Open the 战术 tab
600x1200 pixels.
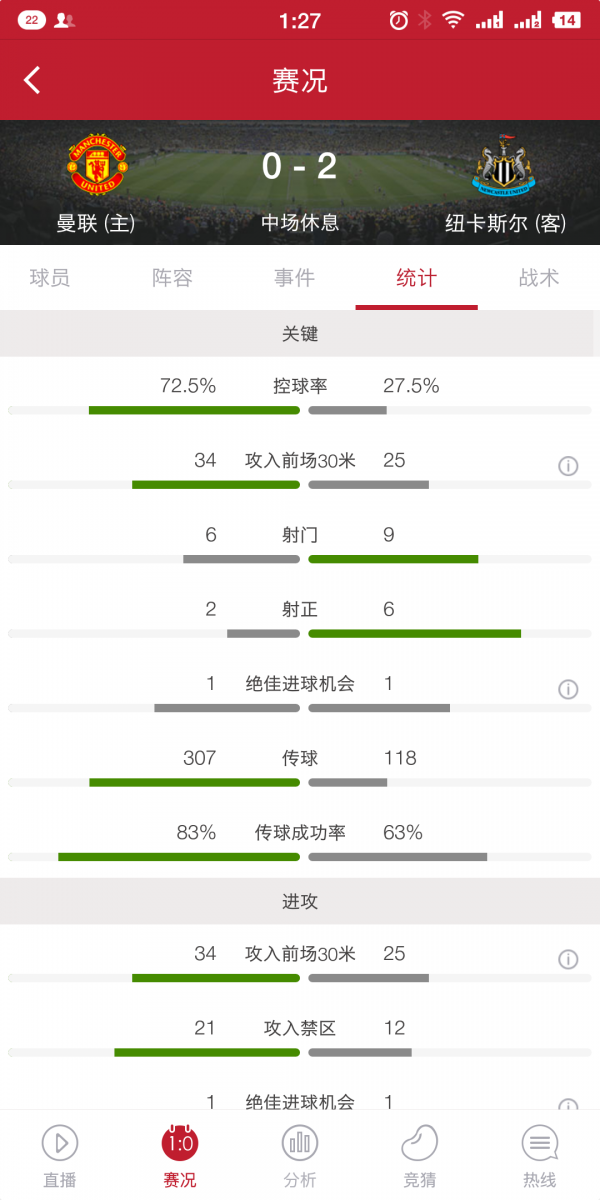[x=538, y=278]
